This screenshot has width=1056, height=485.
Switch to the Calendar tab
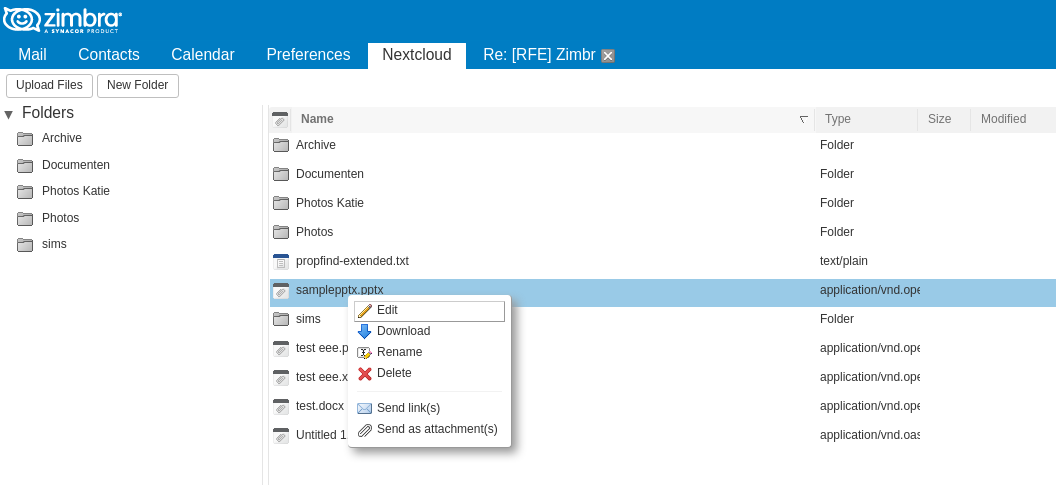(x=203, y=55)
